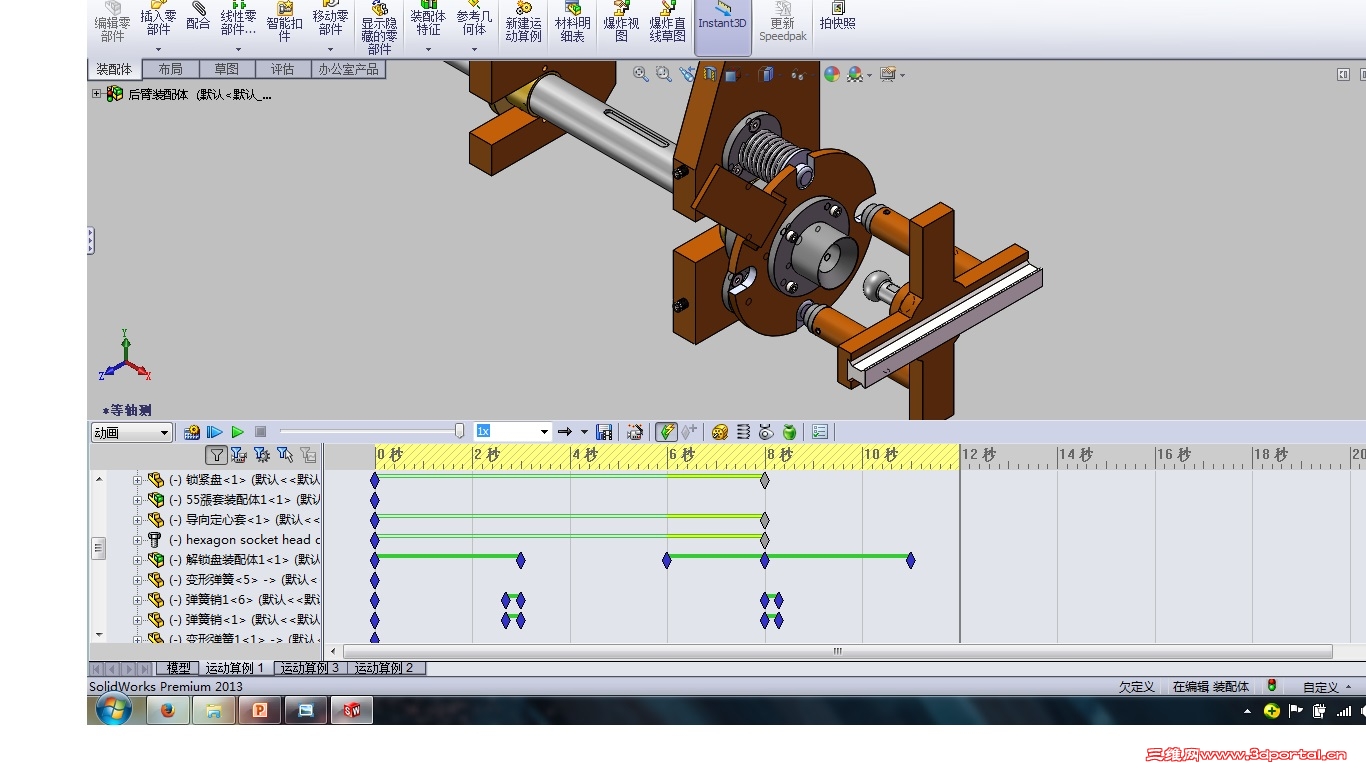Viewport: 1366px width, 768px height.
Task: Click New Motion Study (新建运动算例)
Action: tap(523, 22)
